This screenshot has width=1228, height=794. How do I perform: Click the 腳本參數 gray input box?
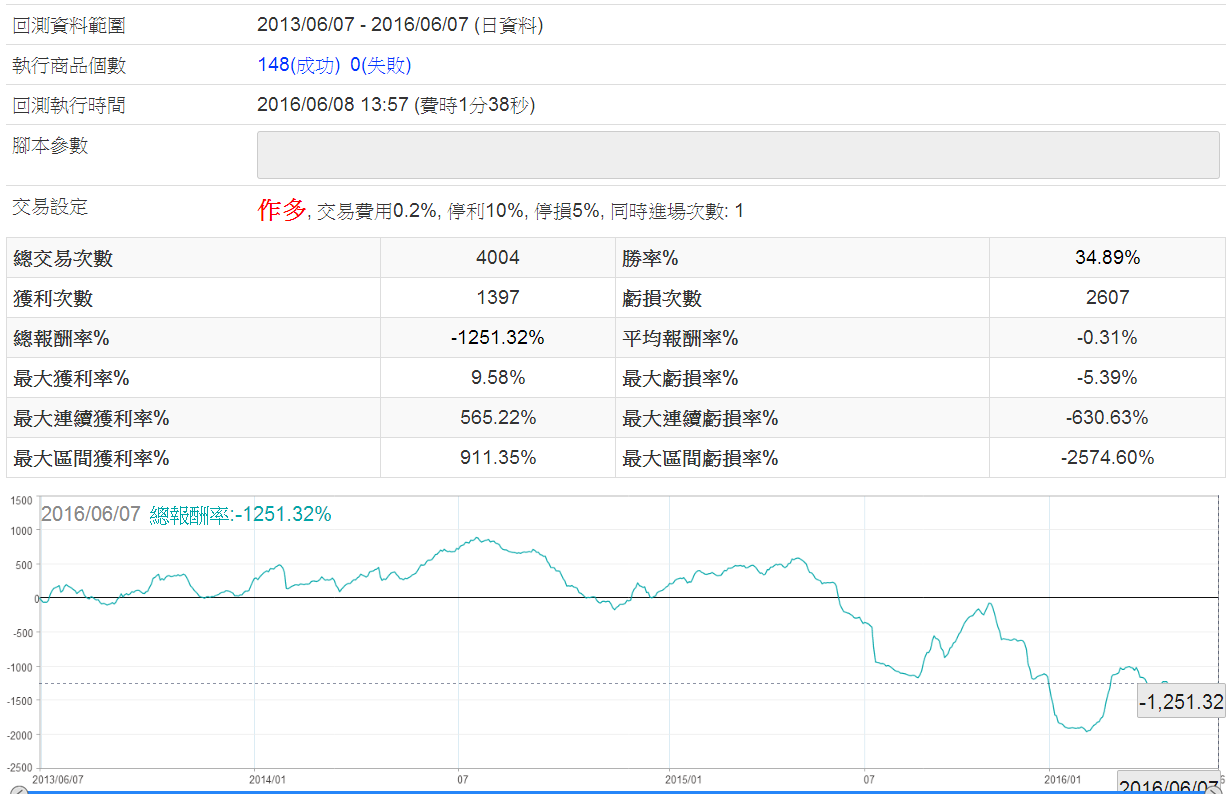pos(738,155)
